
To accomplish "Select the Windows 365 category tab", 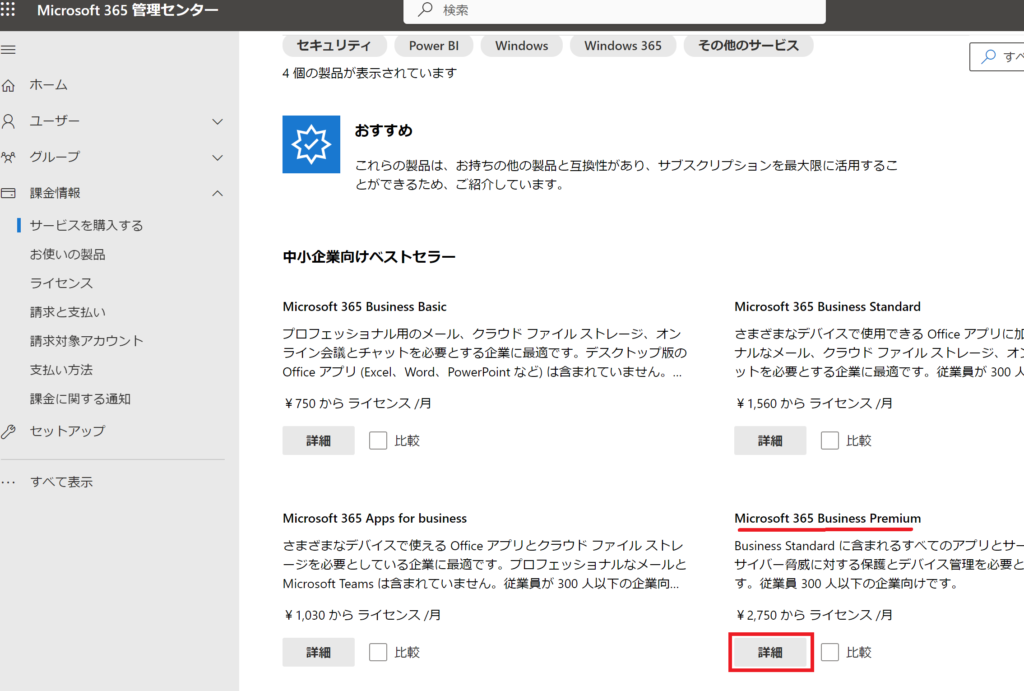I will pos(622,46).
